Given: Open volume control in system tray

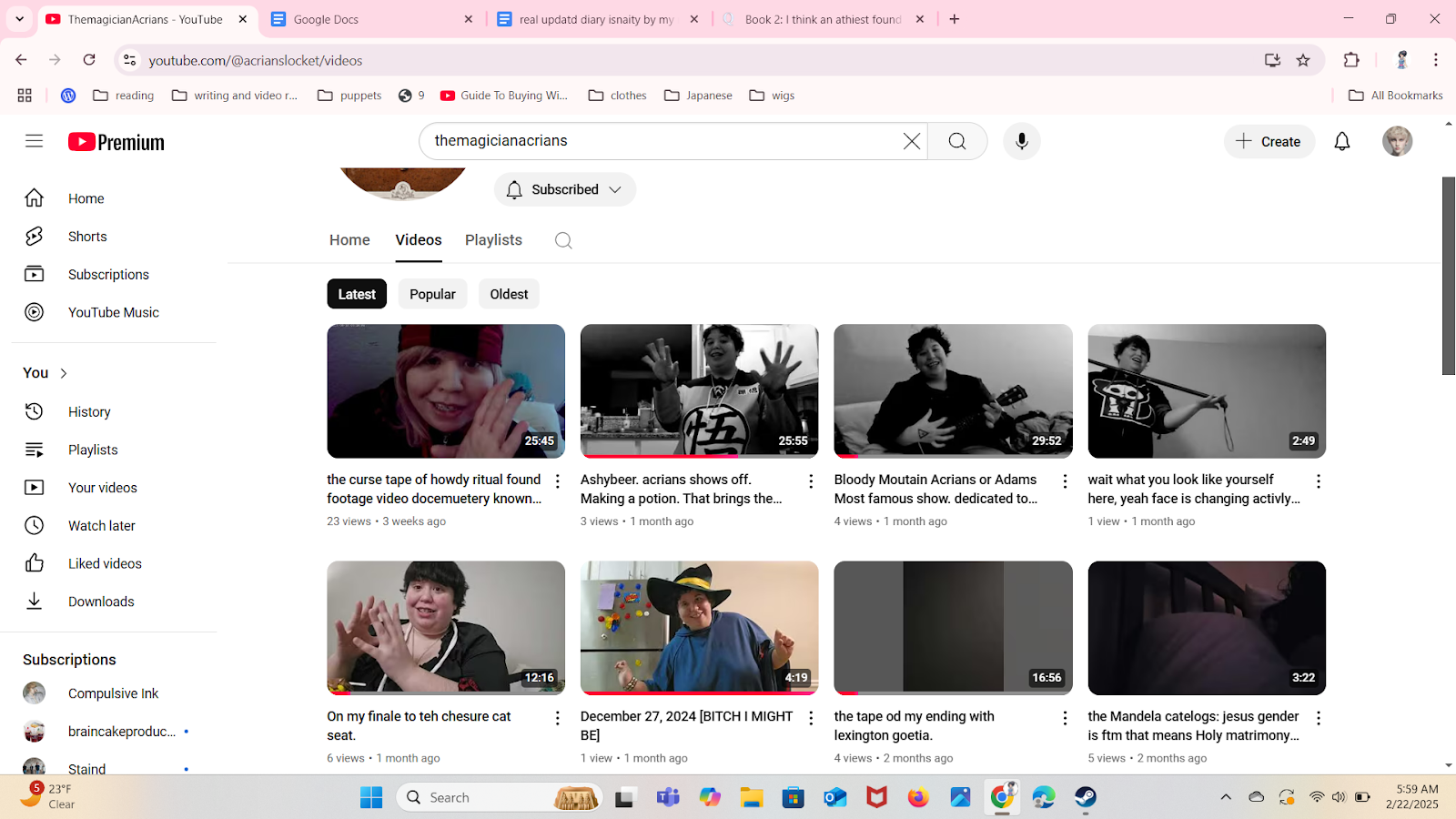Looking at the screenshot, I should 1338,797.
